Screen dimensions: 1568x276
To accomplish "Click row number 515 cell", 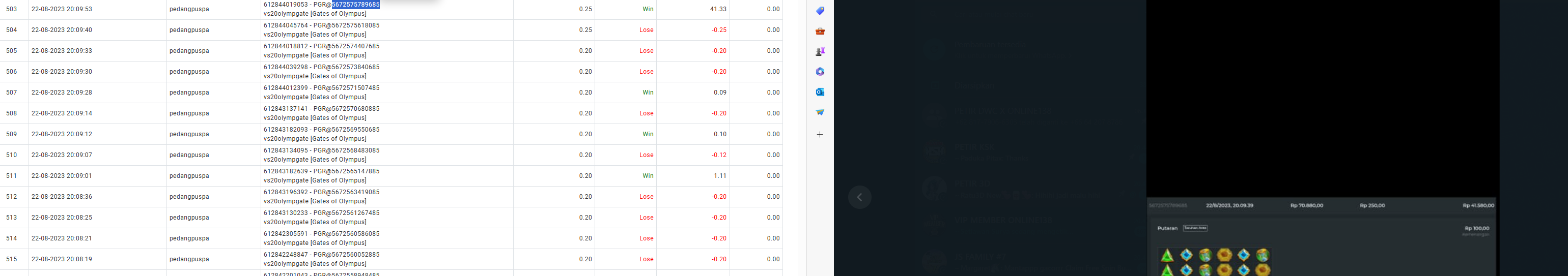I will (x=12, y=259).
